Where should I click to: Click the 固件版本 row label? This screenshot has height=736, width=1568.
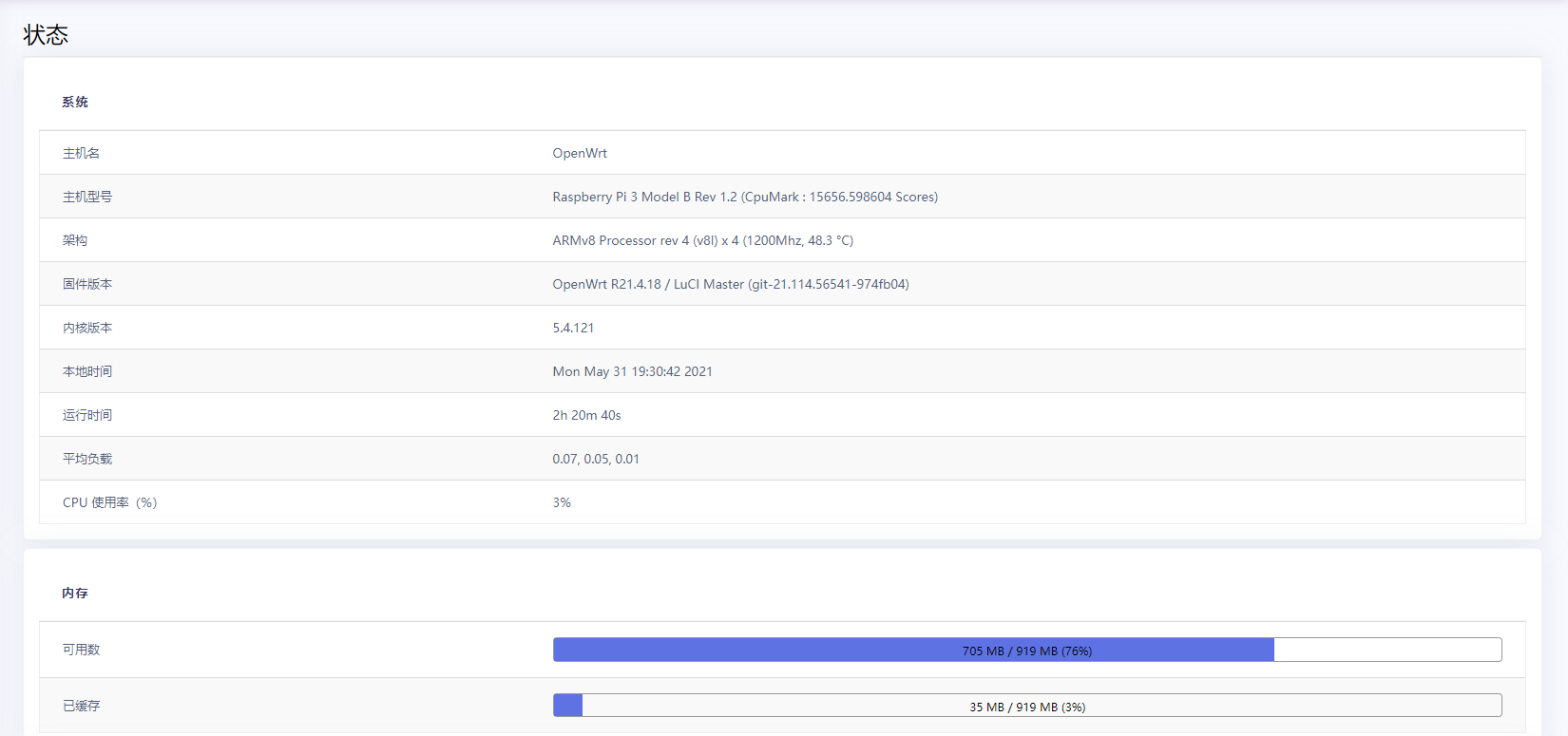pos(87,284)
